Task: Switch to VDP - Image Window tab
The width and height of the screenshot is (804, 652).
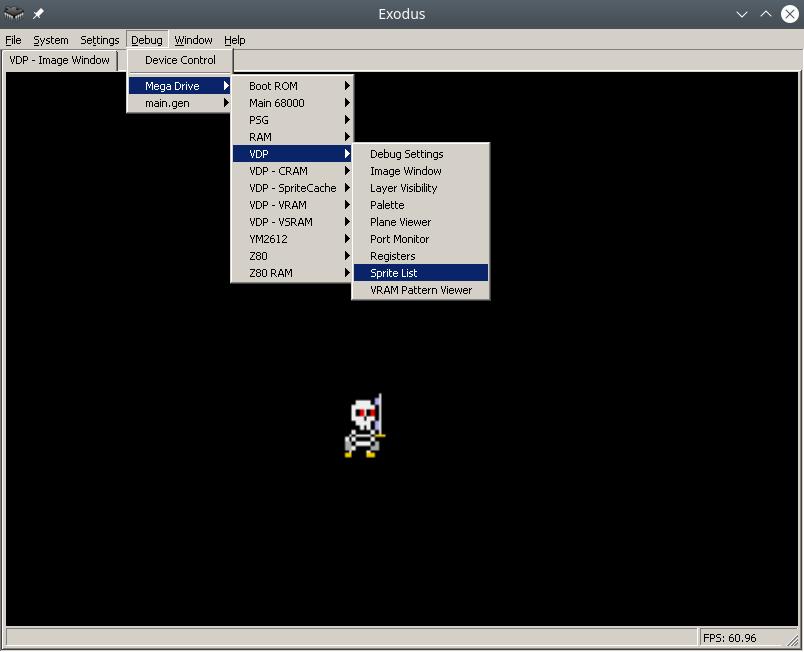Action: [59, 60]
